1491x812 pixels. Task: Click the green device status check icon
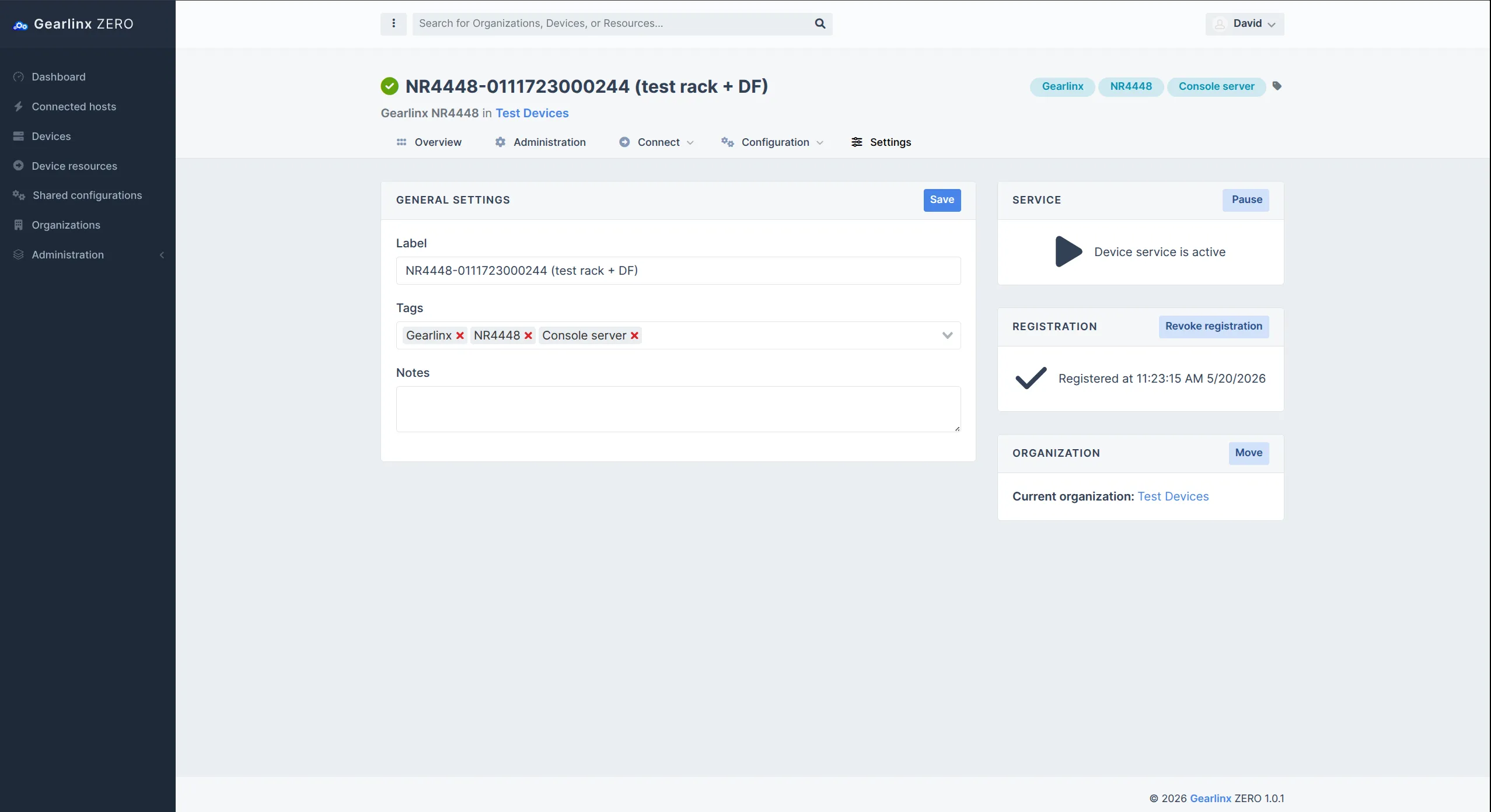389,86
